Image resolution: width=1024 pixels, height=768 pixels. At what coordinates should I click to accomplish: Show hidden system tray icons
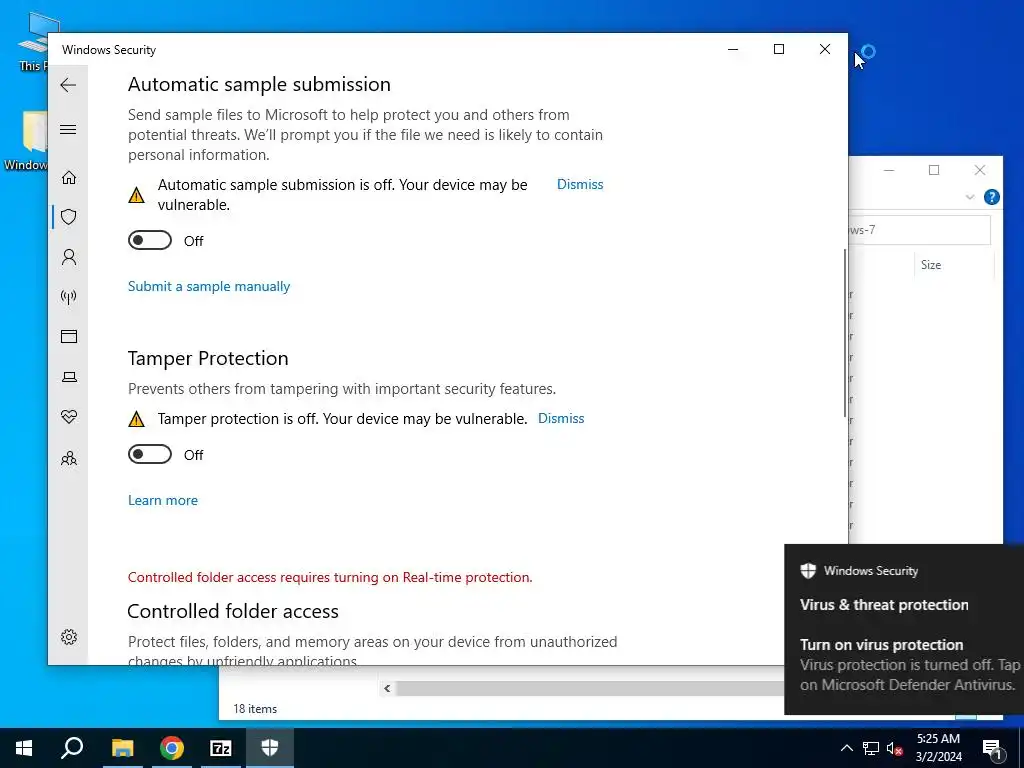click(846, 748)
